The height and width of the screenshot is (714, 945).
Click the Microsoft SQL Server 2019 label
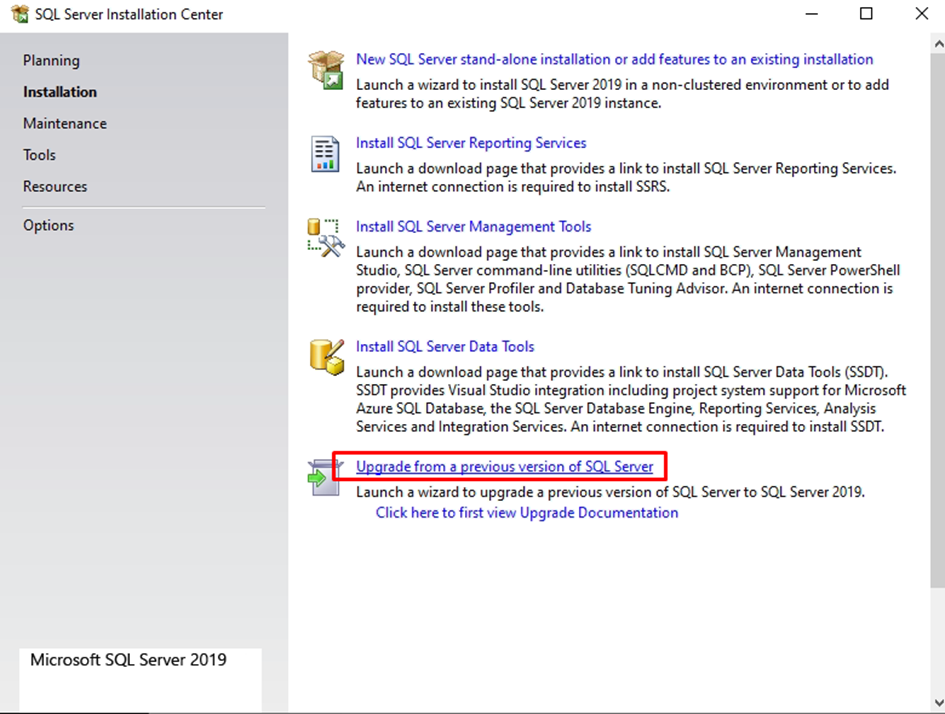(128, 660)
